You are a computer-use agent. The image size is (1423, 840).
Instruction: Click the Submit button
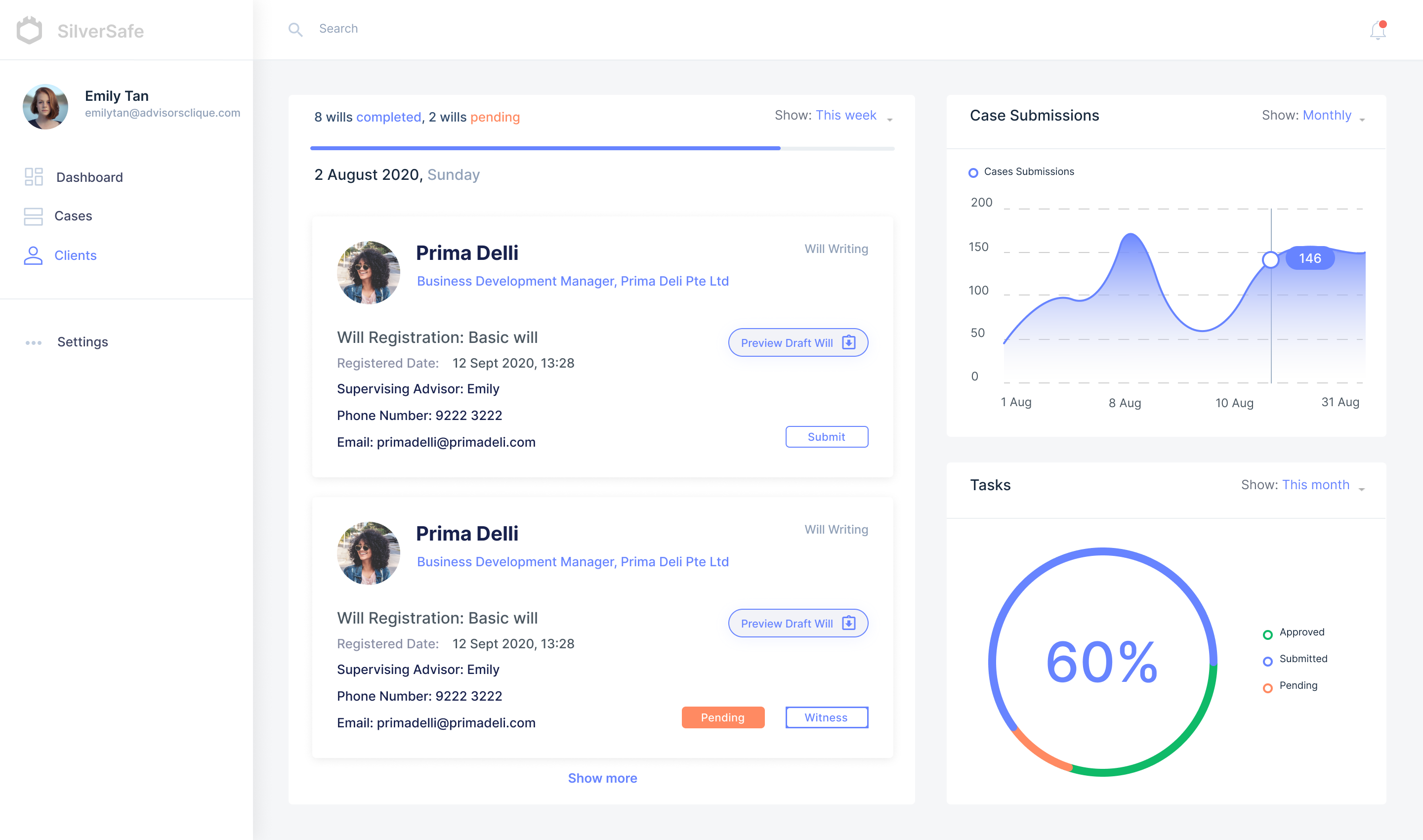(x=827, y=437)
